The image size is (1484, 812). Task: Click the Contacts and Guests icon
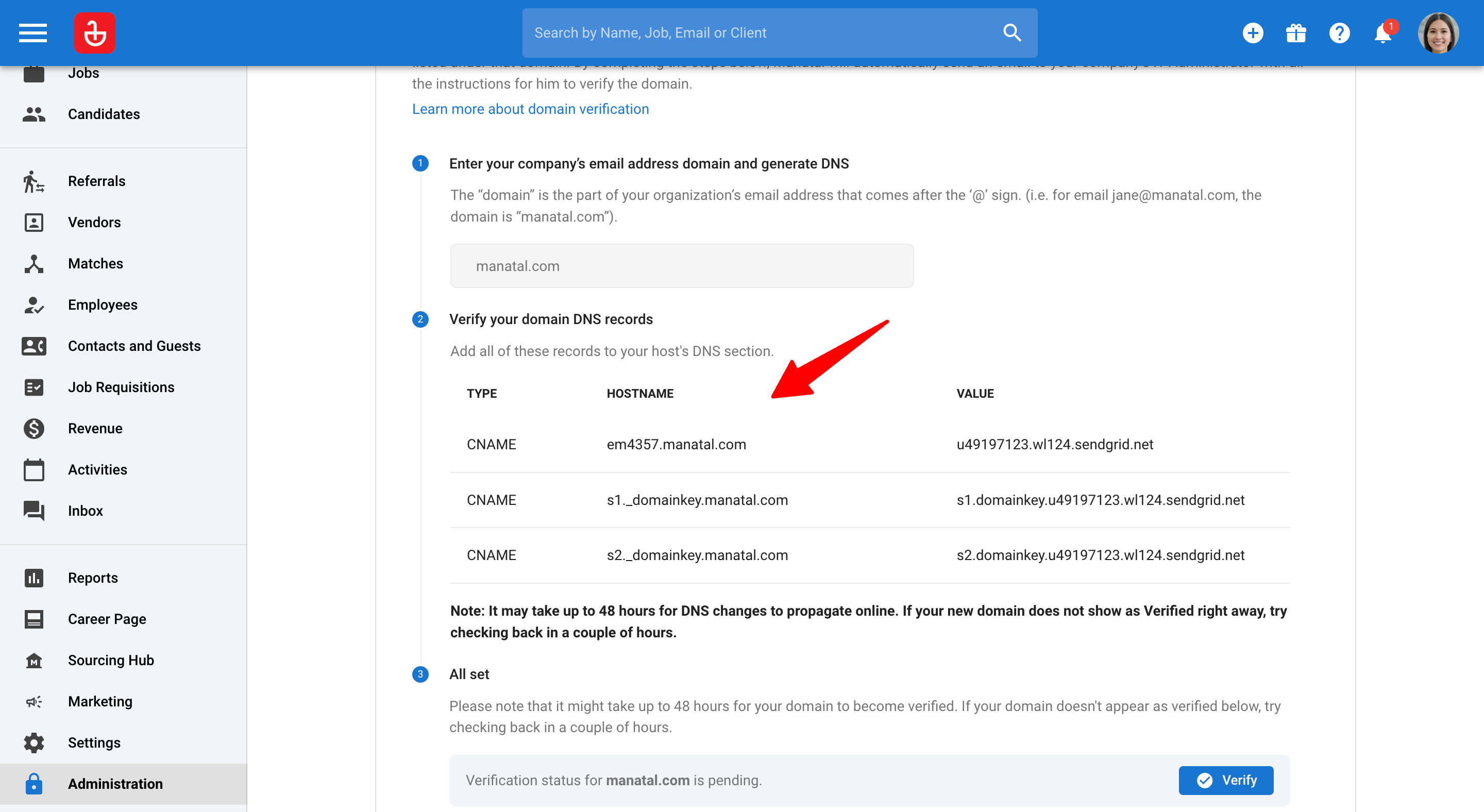pyautogui.click(x=34, y=346)
